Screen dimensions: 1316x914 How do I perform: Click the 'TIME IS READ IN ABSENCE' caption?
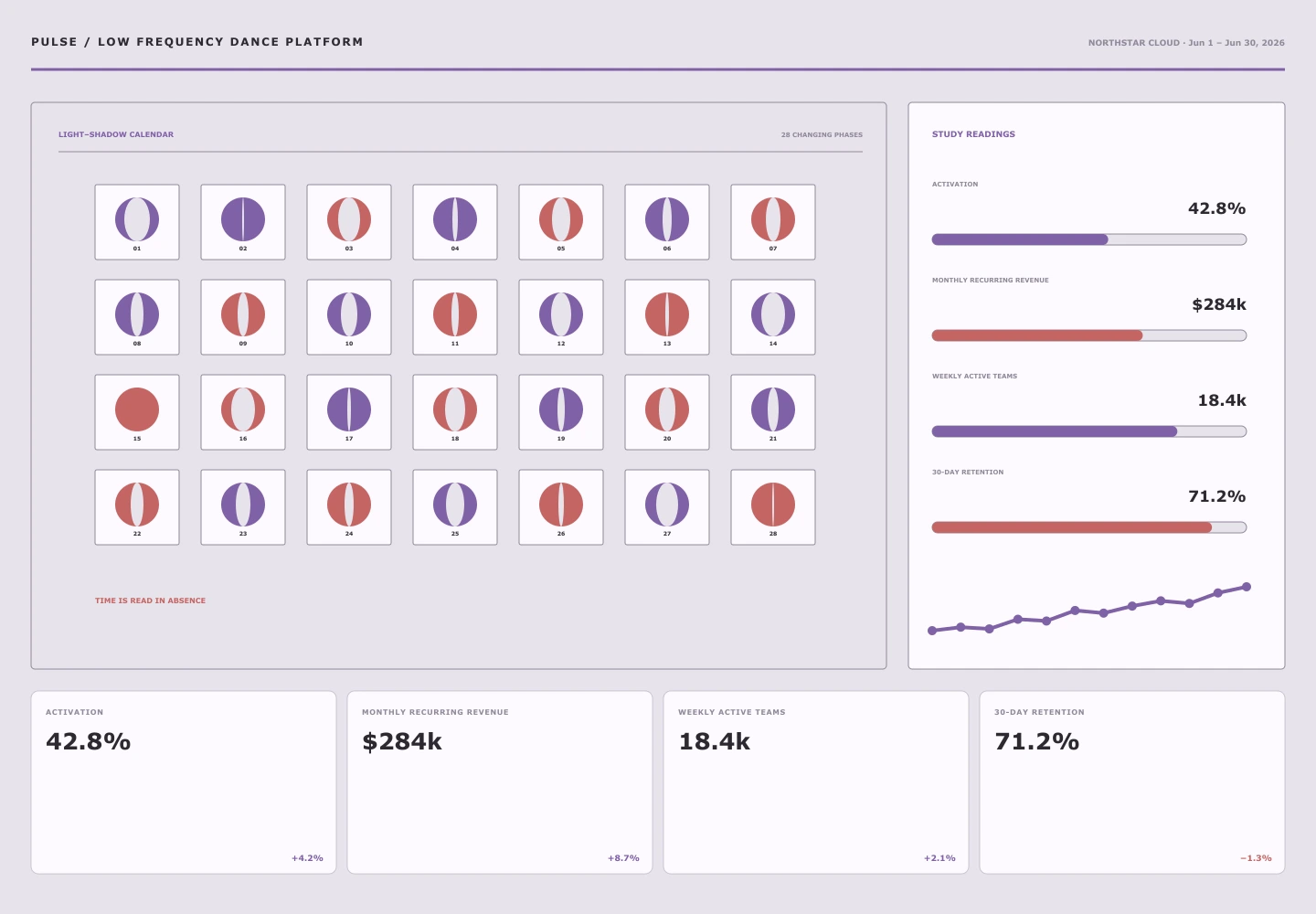150,600
